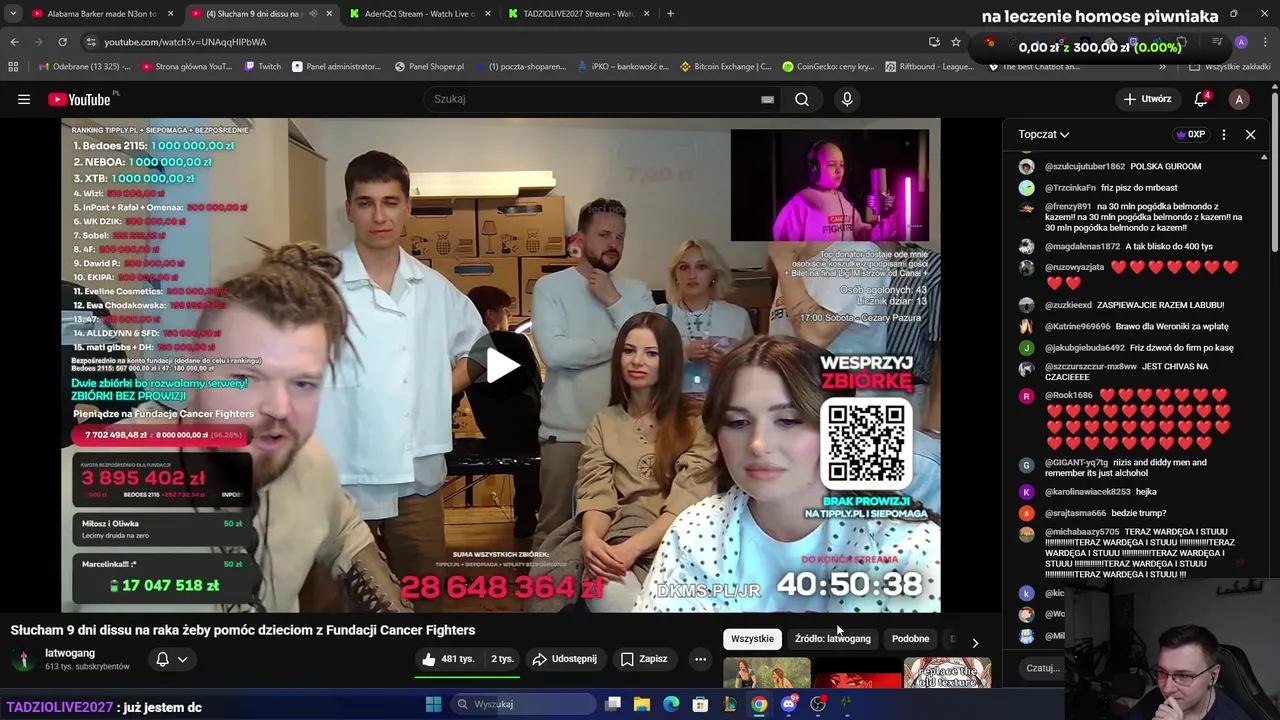Open File Explorer from the taskbar

[642, 704]
